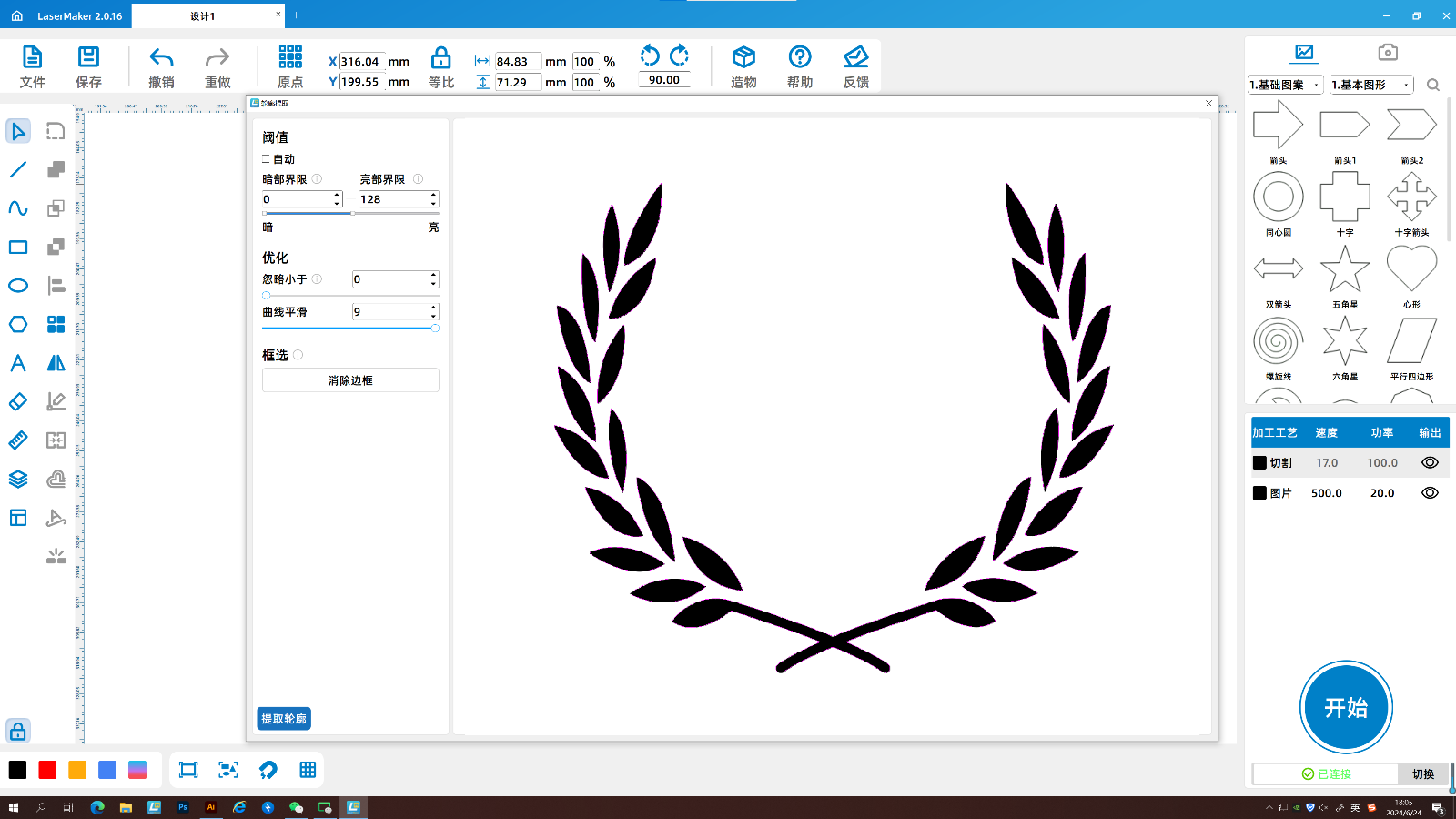Click the 提取轮廓 button
The image size is (1456, 819).
(x=284, y=719)
